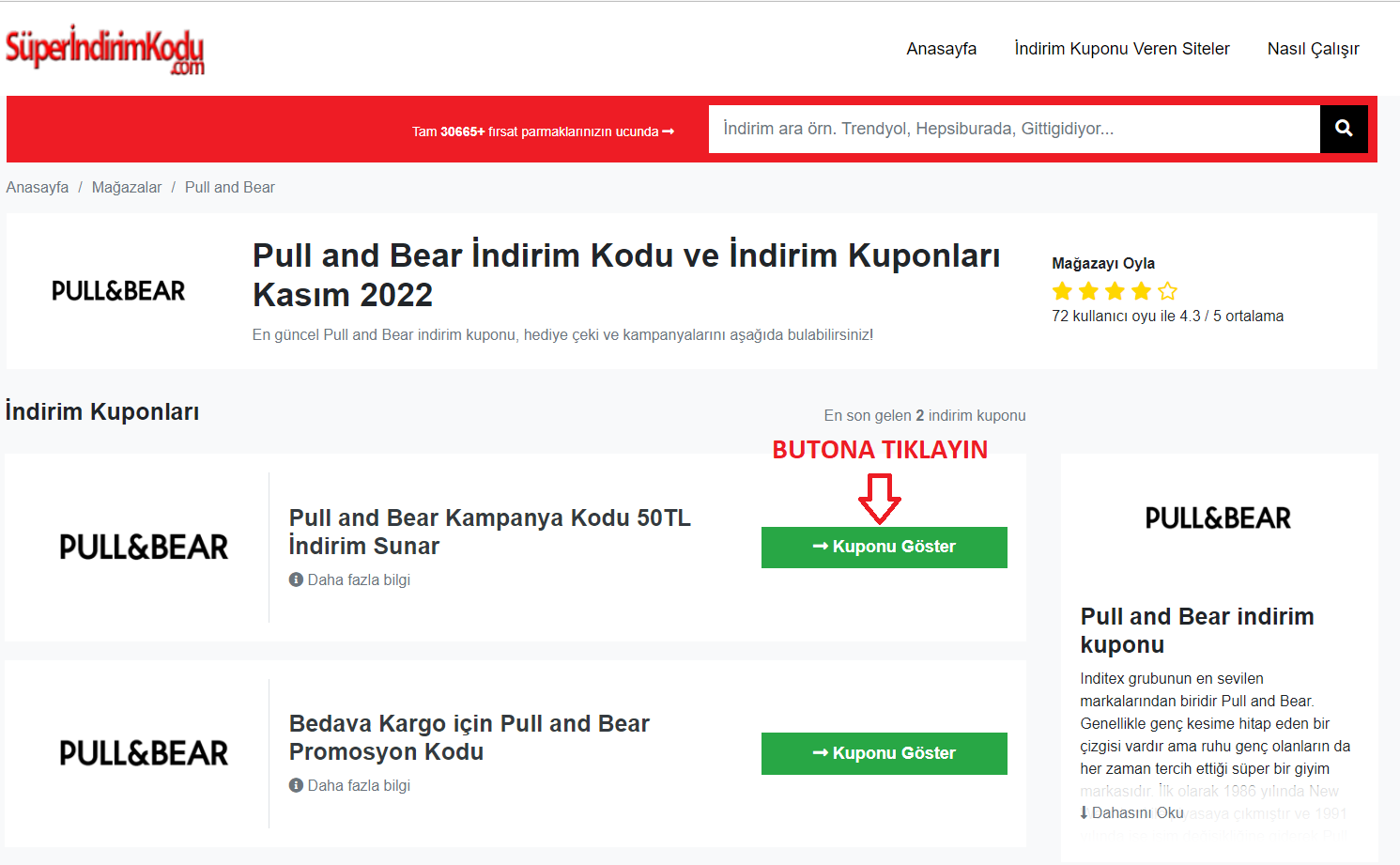The image size is (1400, 865).
Task: Click the PULL&BEAR logo on the free shipping coupon
Action: click(x=143, y=752)
